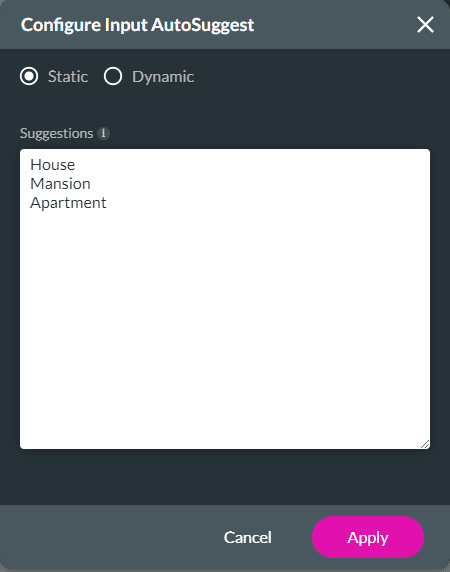Place cursor on the Mansion suggestion line
Image resolution: width=450 pixels, height=572 pixels.
[60, 184]
